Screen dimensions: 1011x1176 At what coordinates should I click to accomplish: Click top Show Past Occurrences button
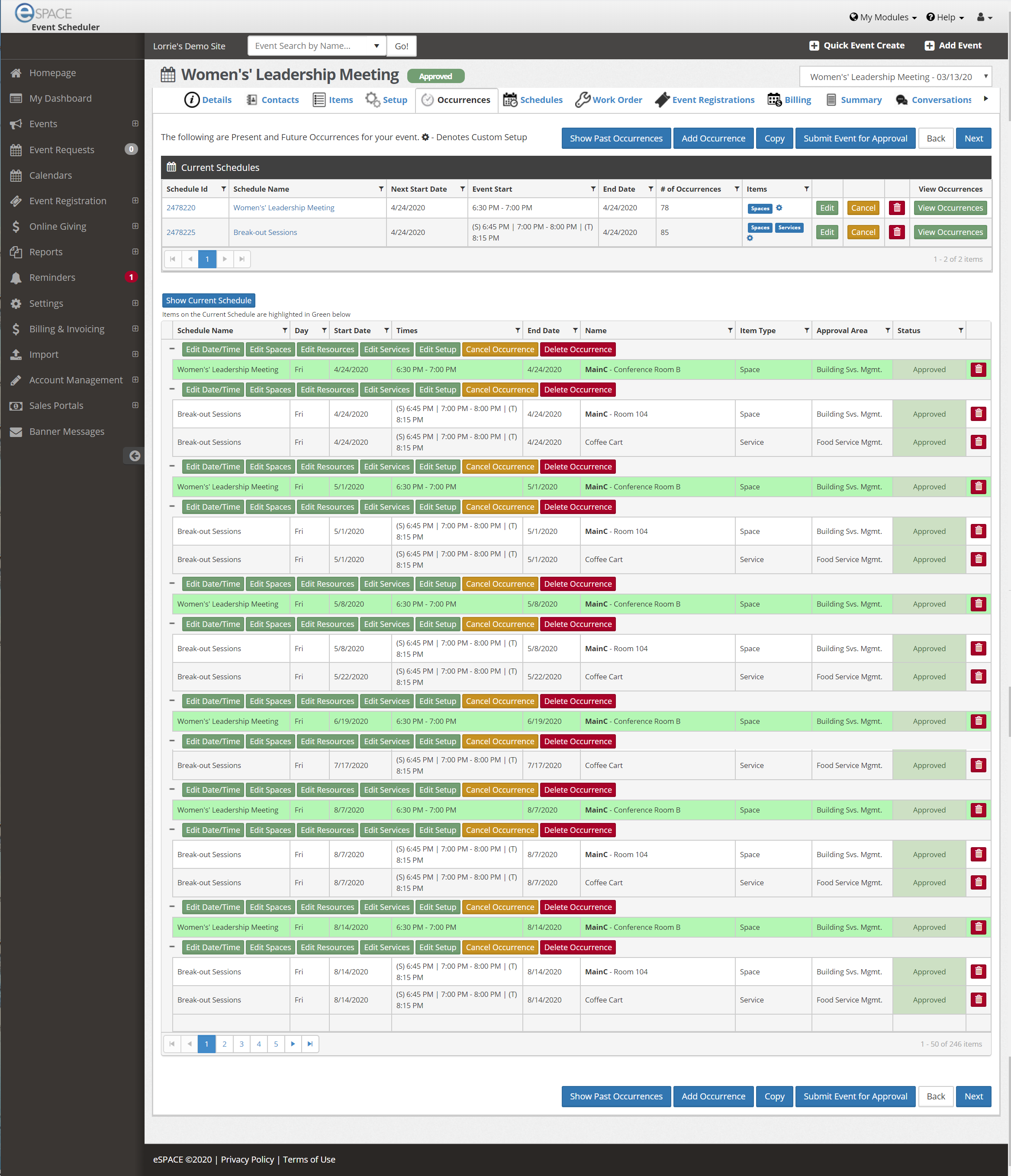[616, 138]
